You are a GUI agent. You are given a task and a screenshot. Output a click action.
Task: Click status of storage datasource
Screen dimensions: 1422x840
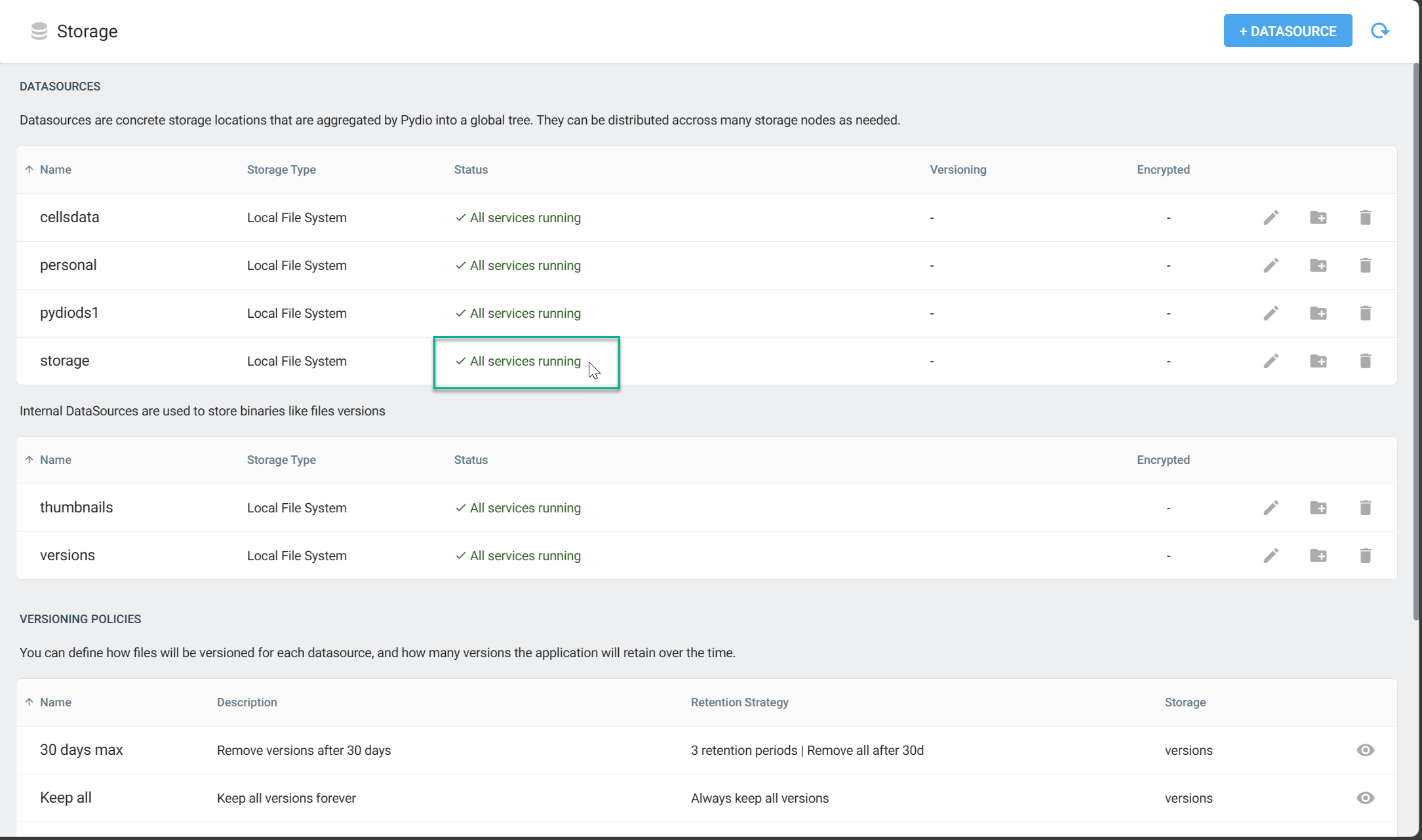pos(518,361)
